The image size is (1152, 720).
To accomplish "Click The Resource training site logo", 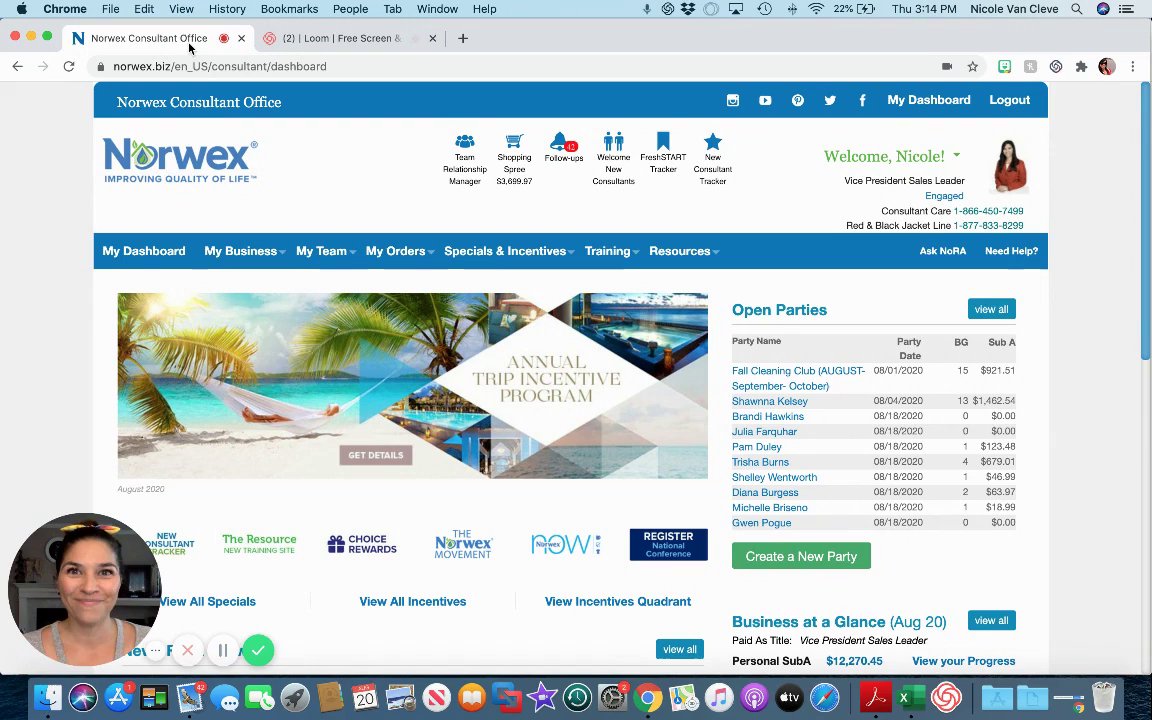I will tap(259, 544).
